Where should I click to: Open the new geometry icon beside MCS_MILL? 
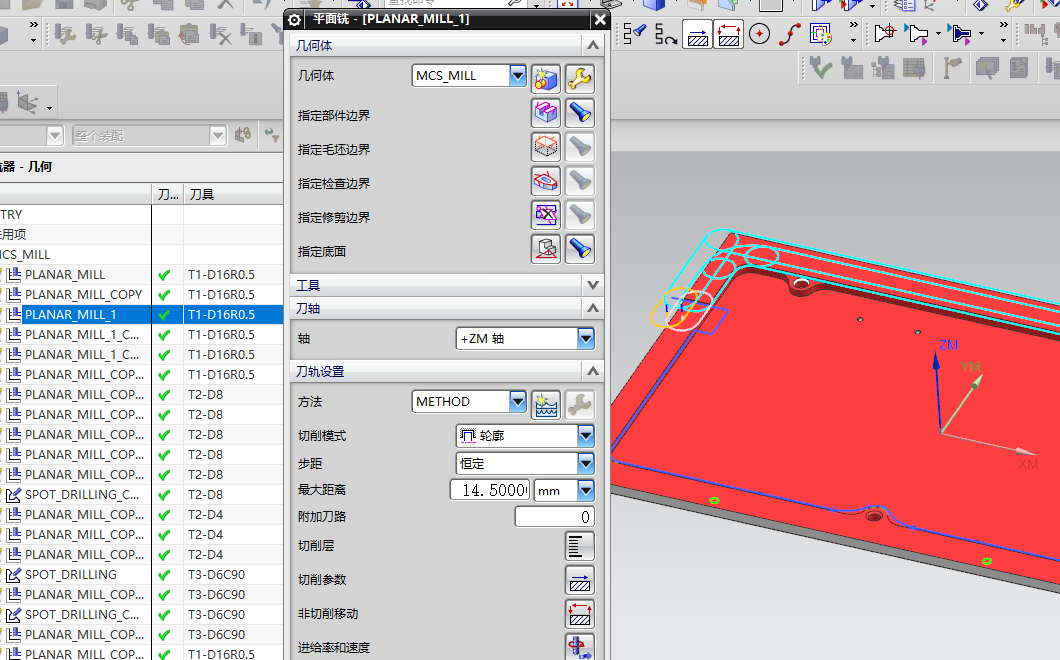click(546, 78)
